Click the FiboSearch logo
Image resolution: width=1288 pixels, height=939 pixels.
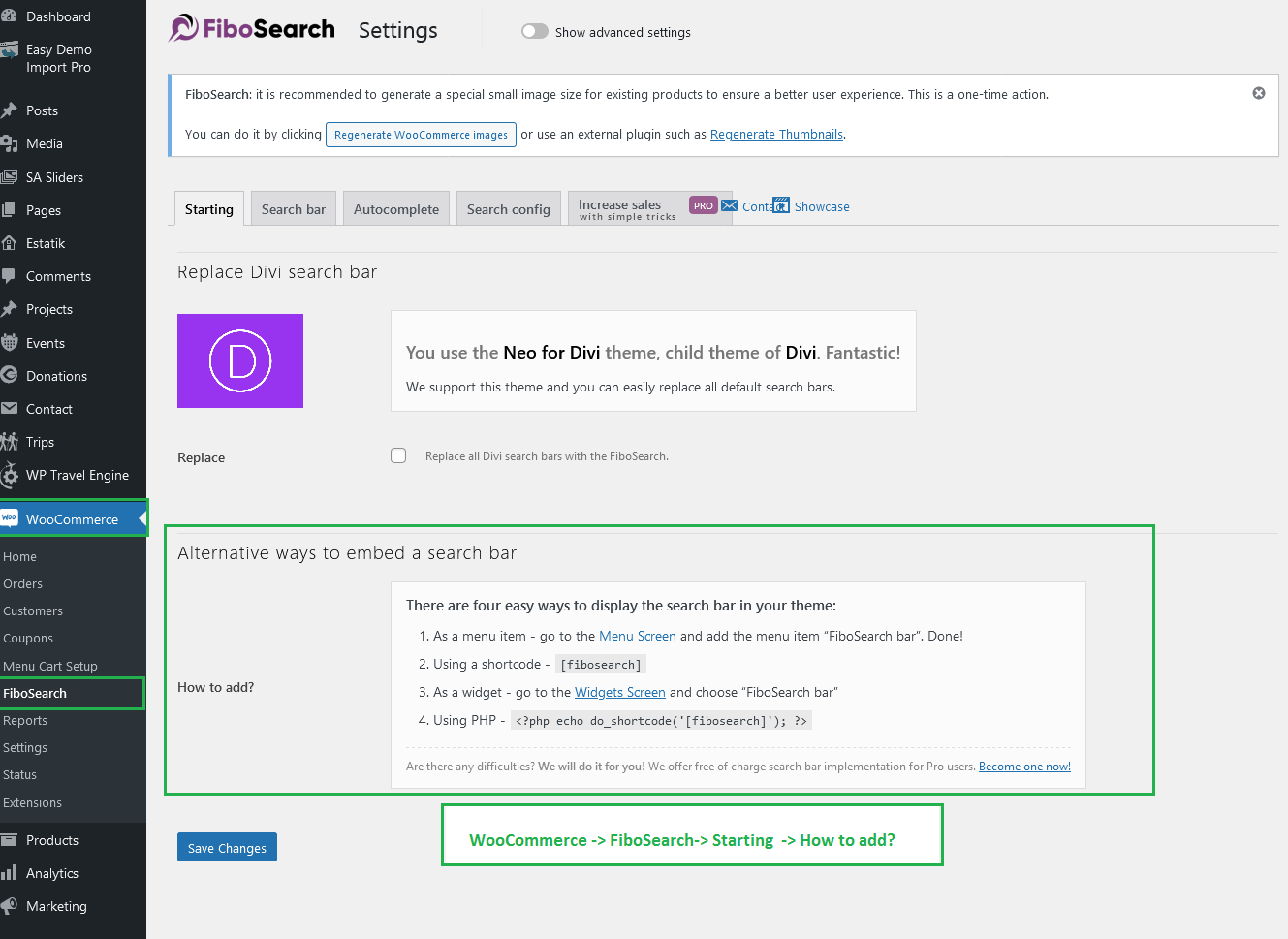(x=252, y=29)
